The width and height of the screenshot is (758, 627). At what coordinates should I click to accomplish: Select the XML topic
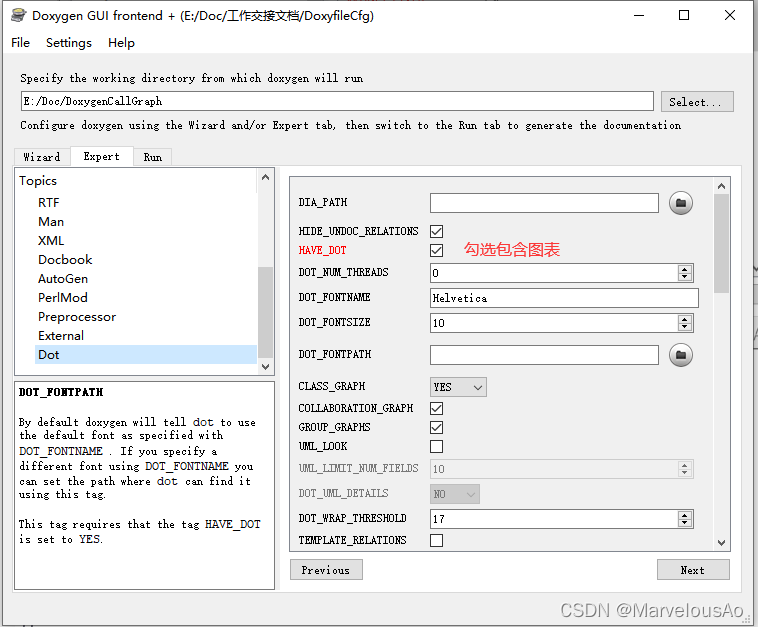click(51, 240)
